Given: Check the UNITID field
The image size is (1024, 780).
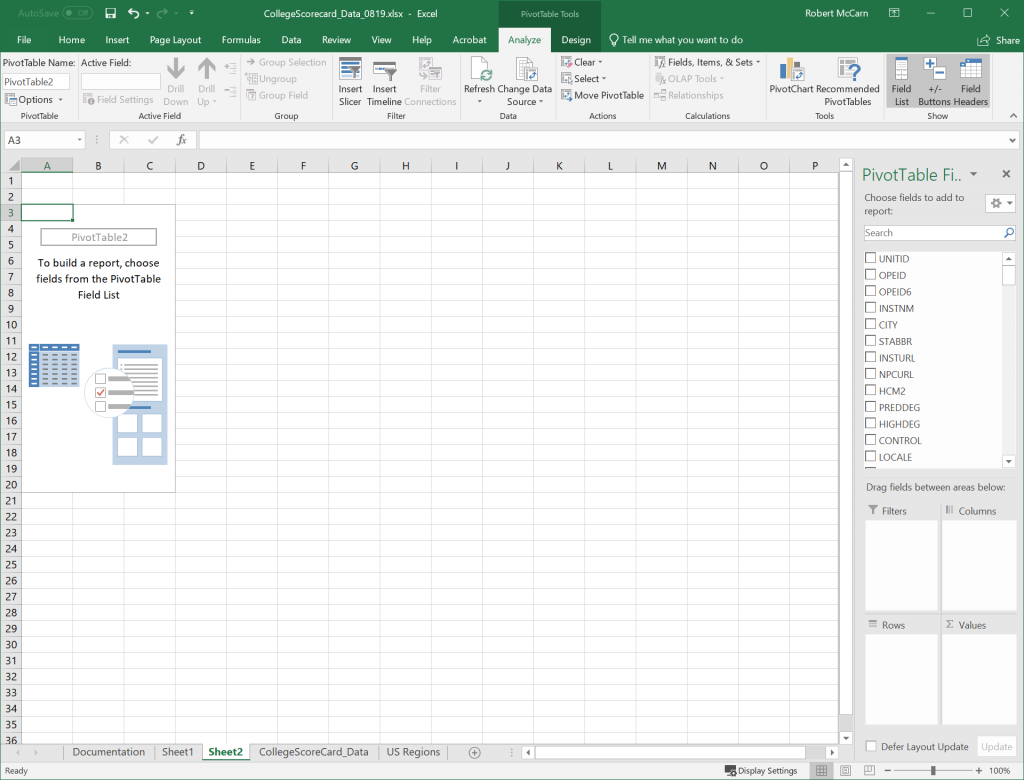Looking at the screenshot, I should (871, 258).
